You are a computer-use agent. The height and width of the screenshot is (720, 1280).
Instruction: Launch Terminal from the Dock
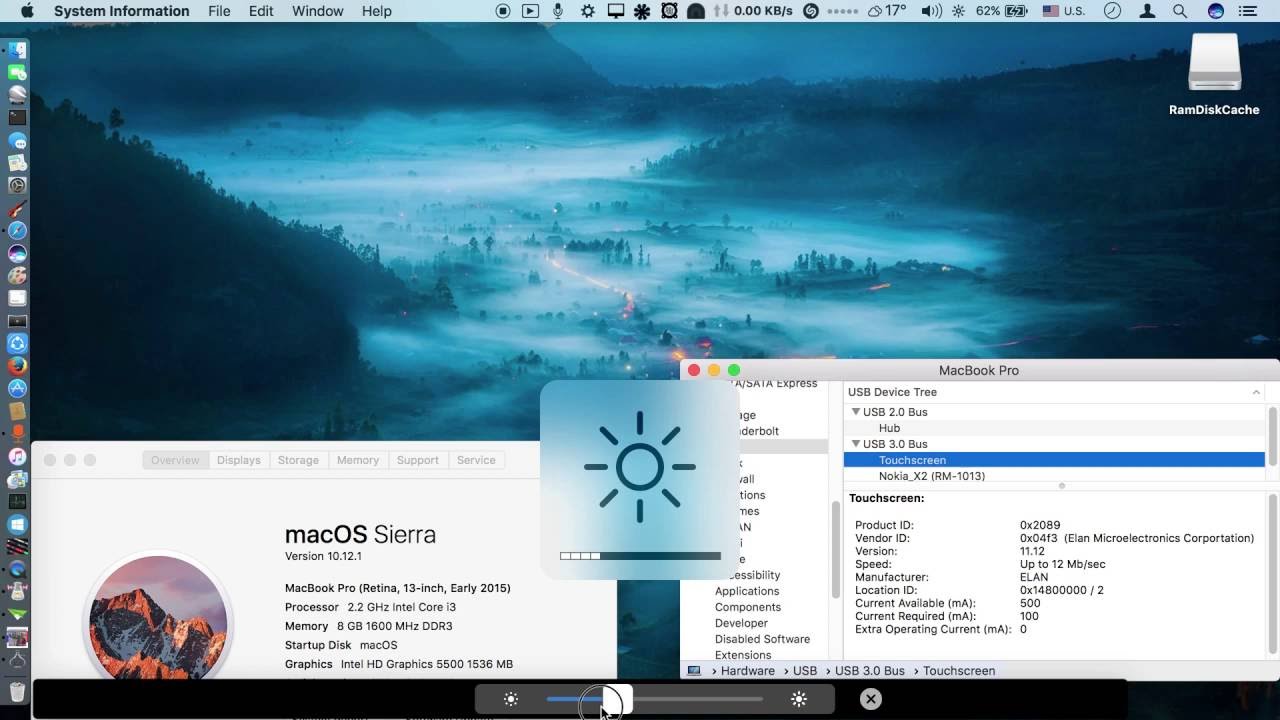click(17, 117)
